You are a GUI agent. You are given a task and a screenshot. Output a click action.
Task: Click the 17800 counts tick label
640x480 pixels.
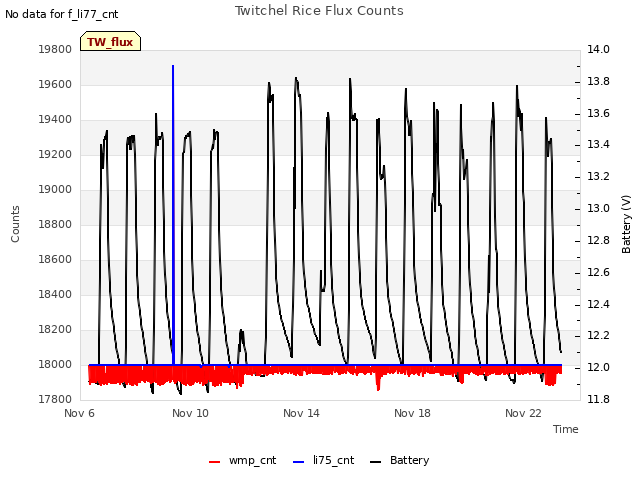[x=55, y=399]
